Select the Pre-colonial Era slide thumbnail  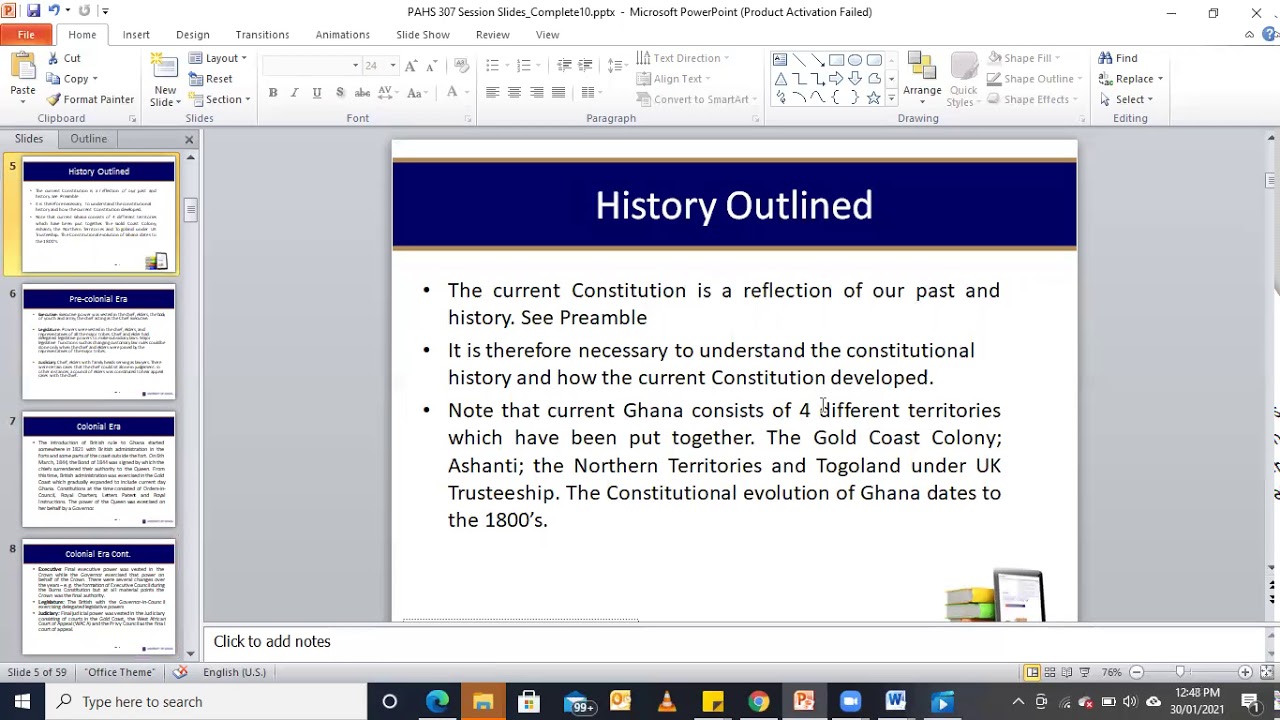click(x=99, y=342)
